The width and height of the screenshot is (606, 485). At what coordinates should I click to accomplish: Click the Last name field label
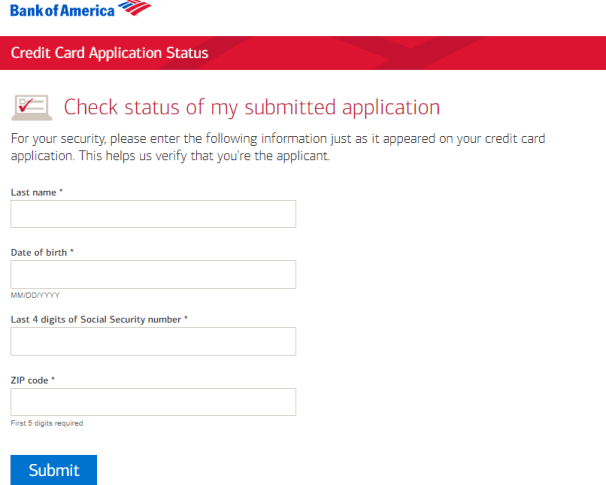click(x=33, y=192)
